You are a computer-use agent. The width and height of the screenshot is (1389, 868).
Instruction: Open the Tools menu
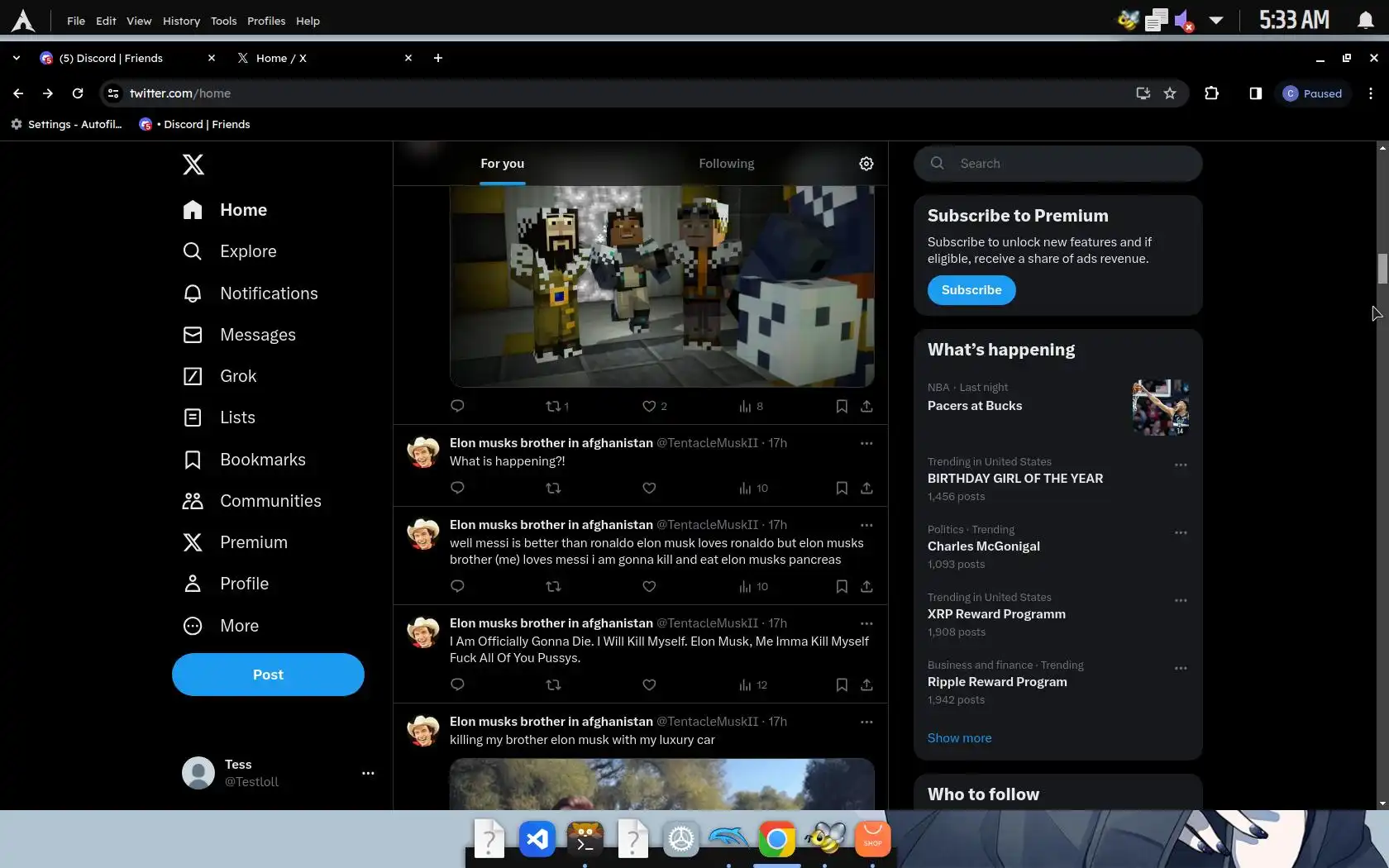pos(223,21)
